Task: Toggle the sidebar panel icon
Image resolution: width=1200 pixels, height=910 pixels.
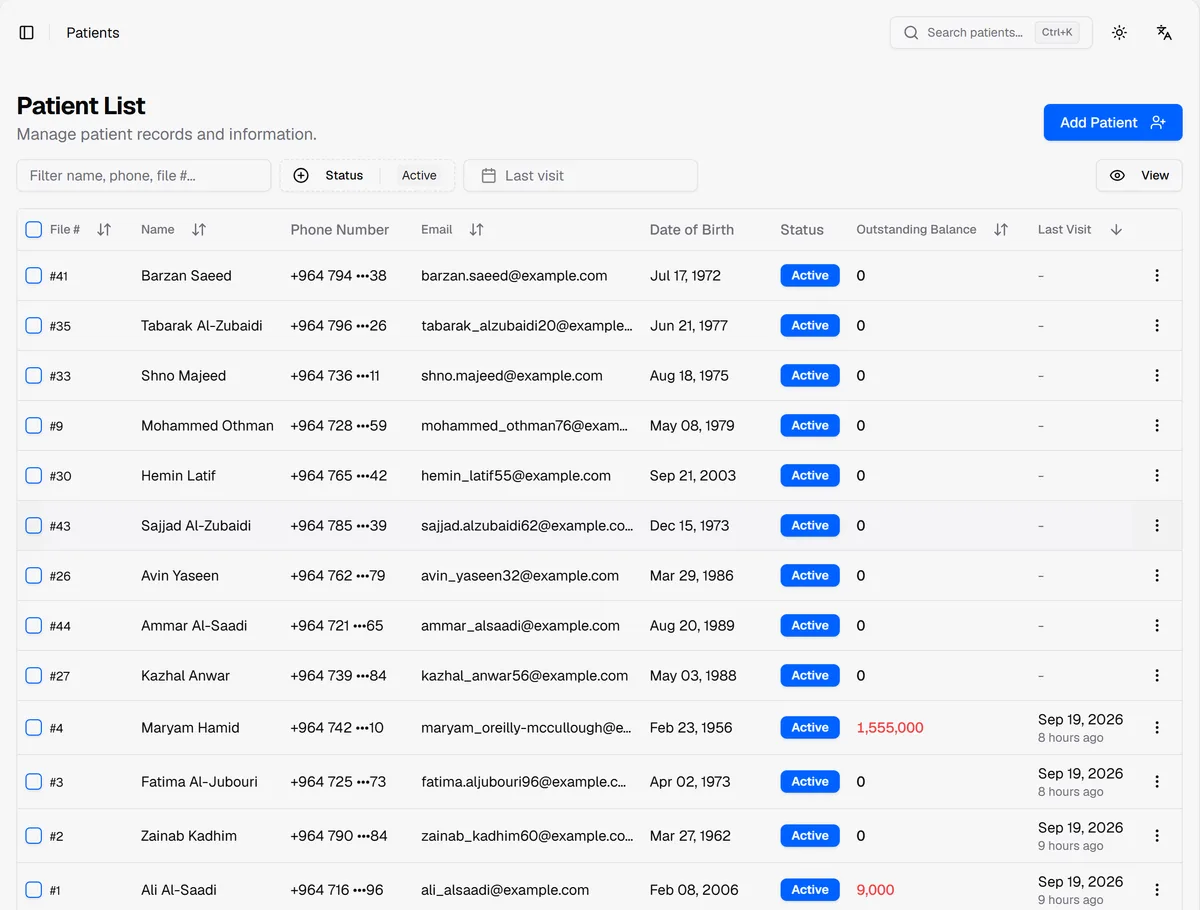Action: coord(27,33)
